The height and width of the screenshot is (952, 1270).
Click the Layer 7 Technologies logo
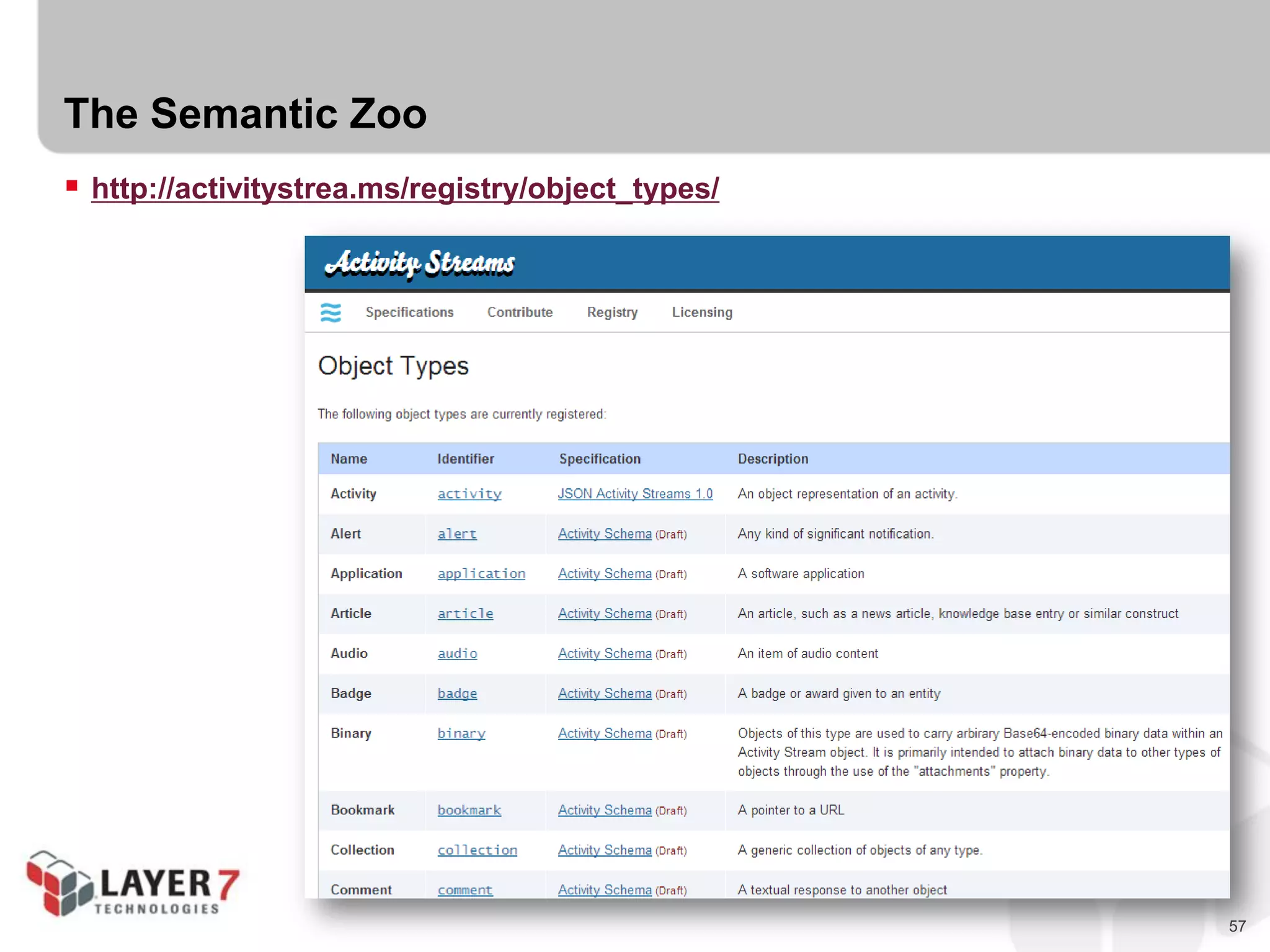132,884
